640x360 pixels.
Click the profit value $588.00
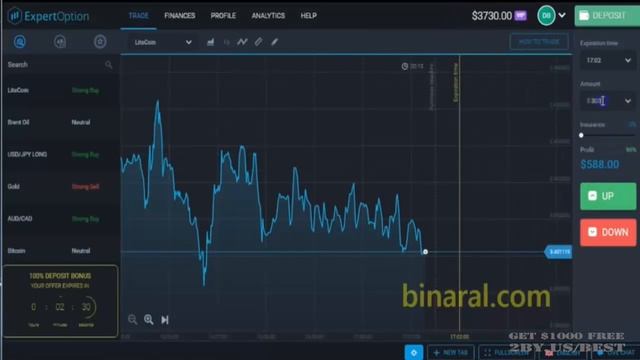pos(600,164)
